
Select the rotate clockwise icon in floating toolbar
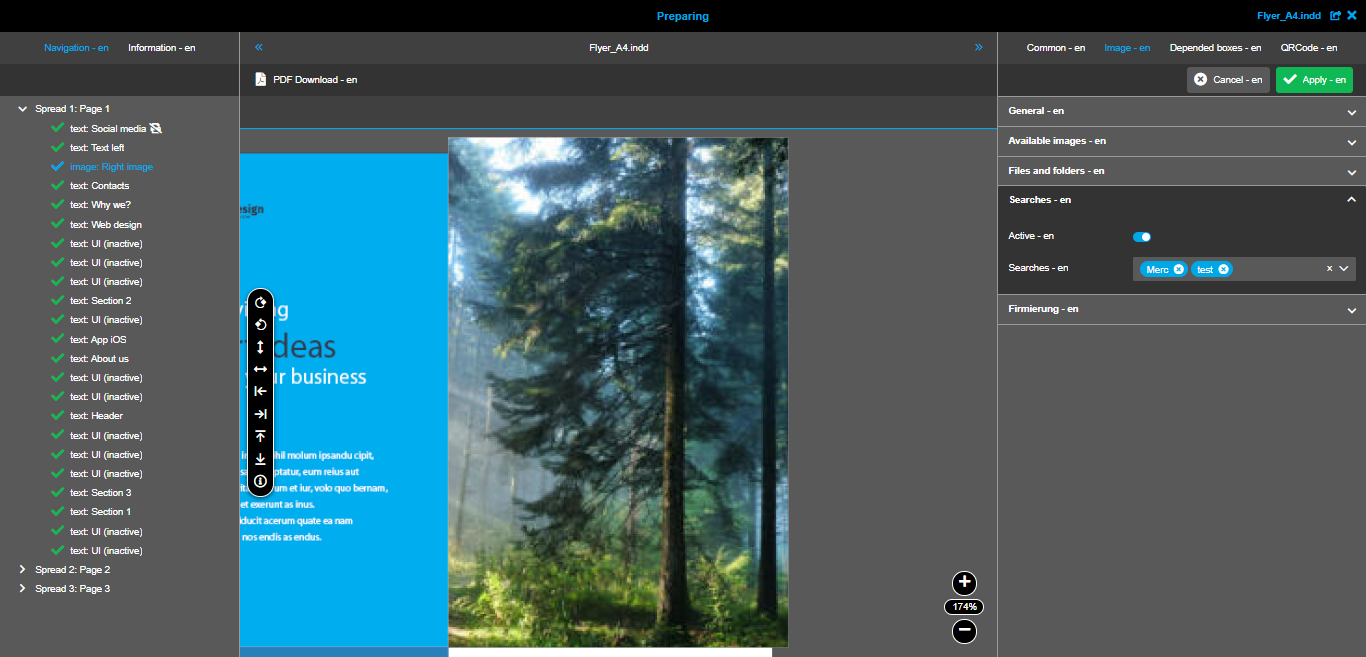(x=260, y=303)
